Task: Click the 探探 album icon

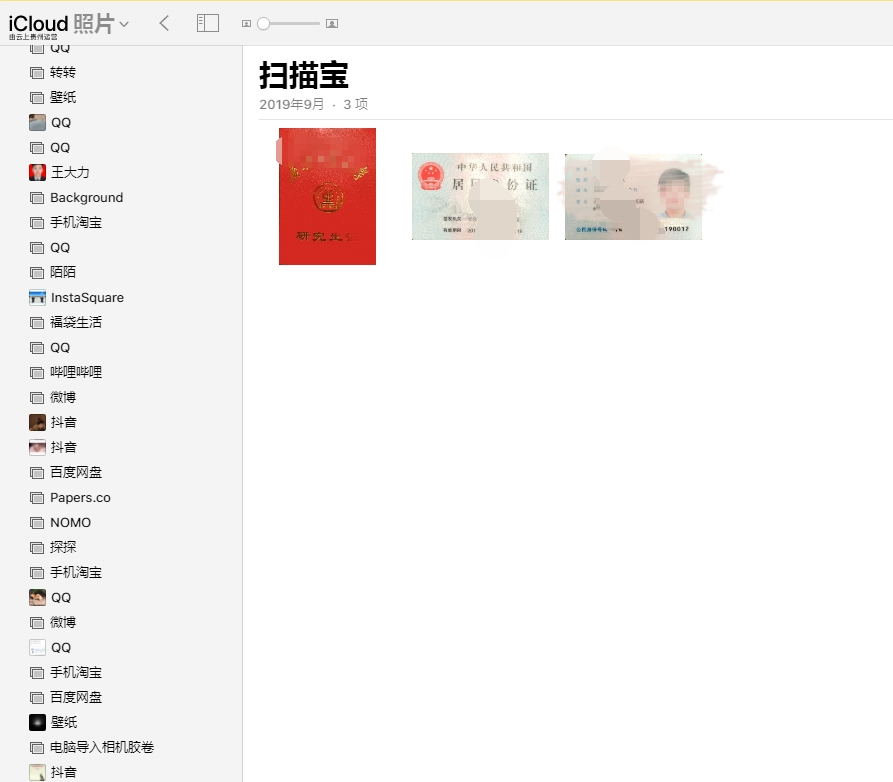Action: tap(37, 548)
